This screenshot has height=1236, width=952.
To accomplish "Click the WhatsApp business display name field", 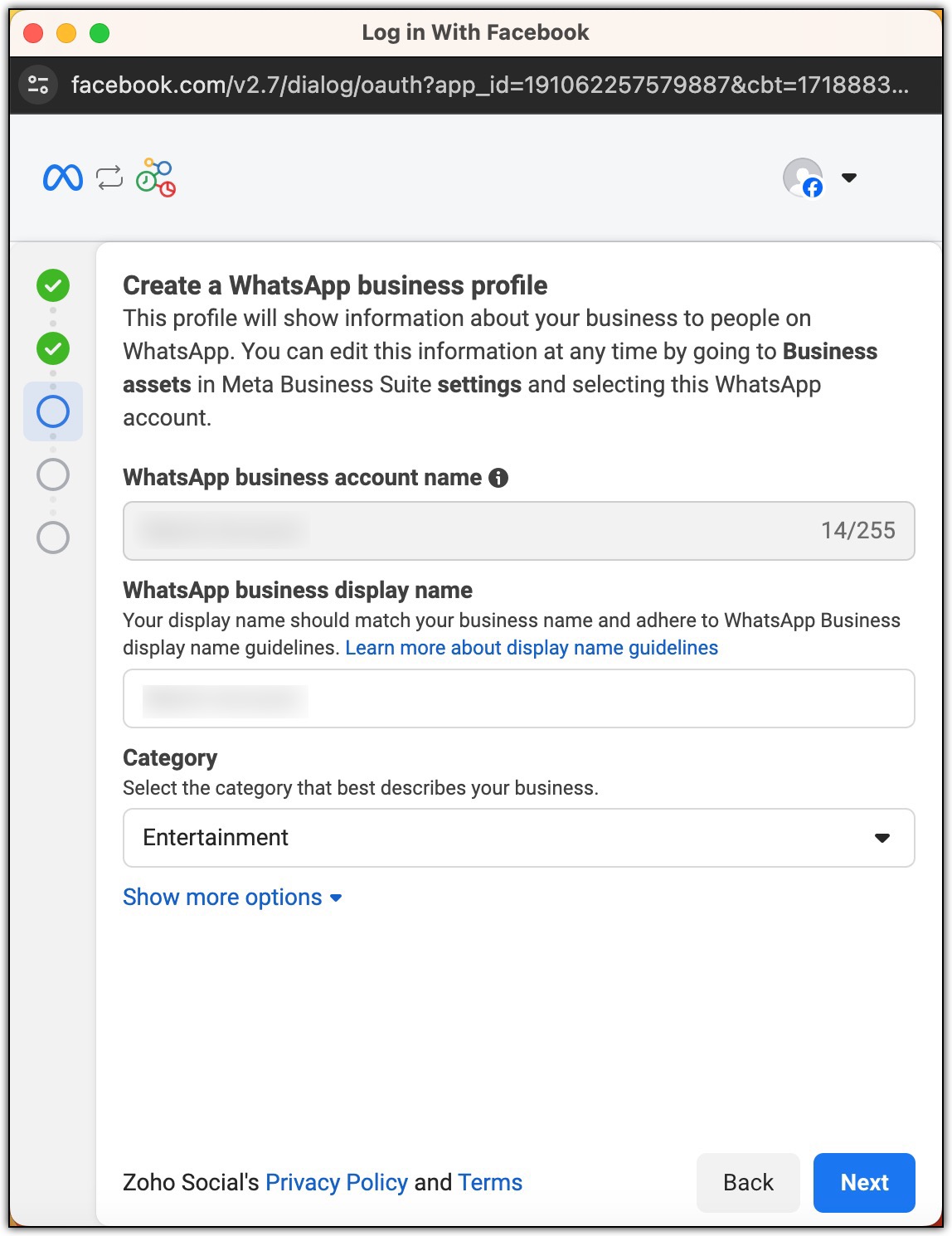I will coord(519,698).
